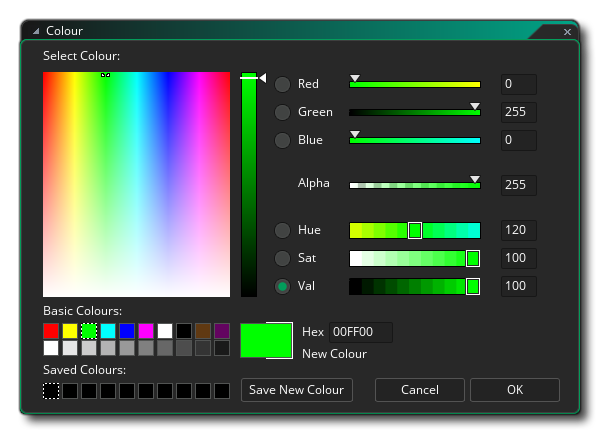
Task: Select the Red radio button
Action: (x=282, y=84)
